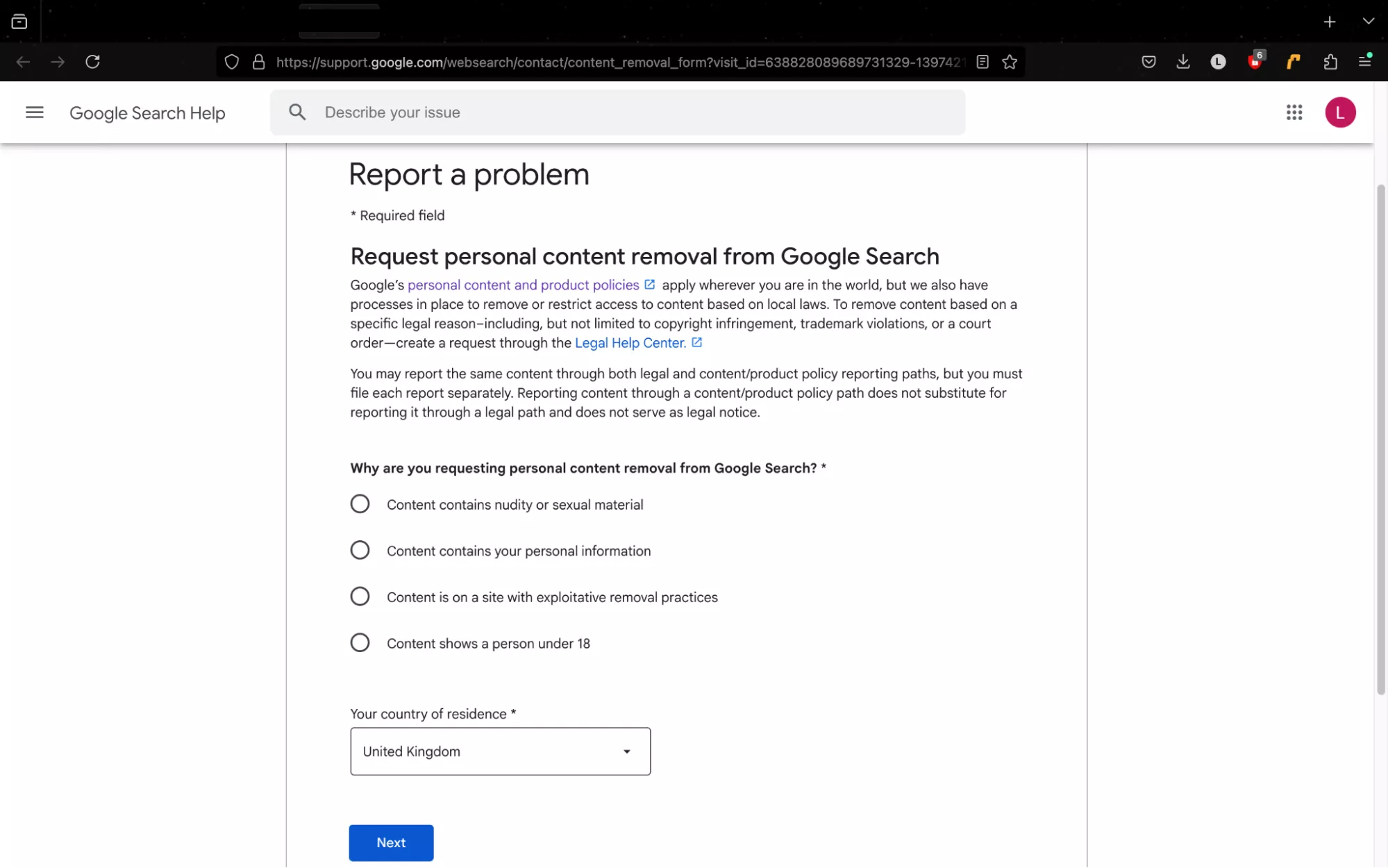
Task: Open the downloads panel
Action: 1183,62
